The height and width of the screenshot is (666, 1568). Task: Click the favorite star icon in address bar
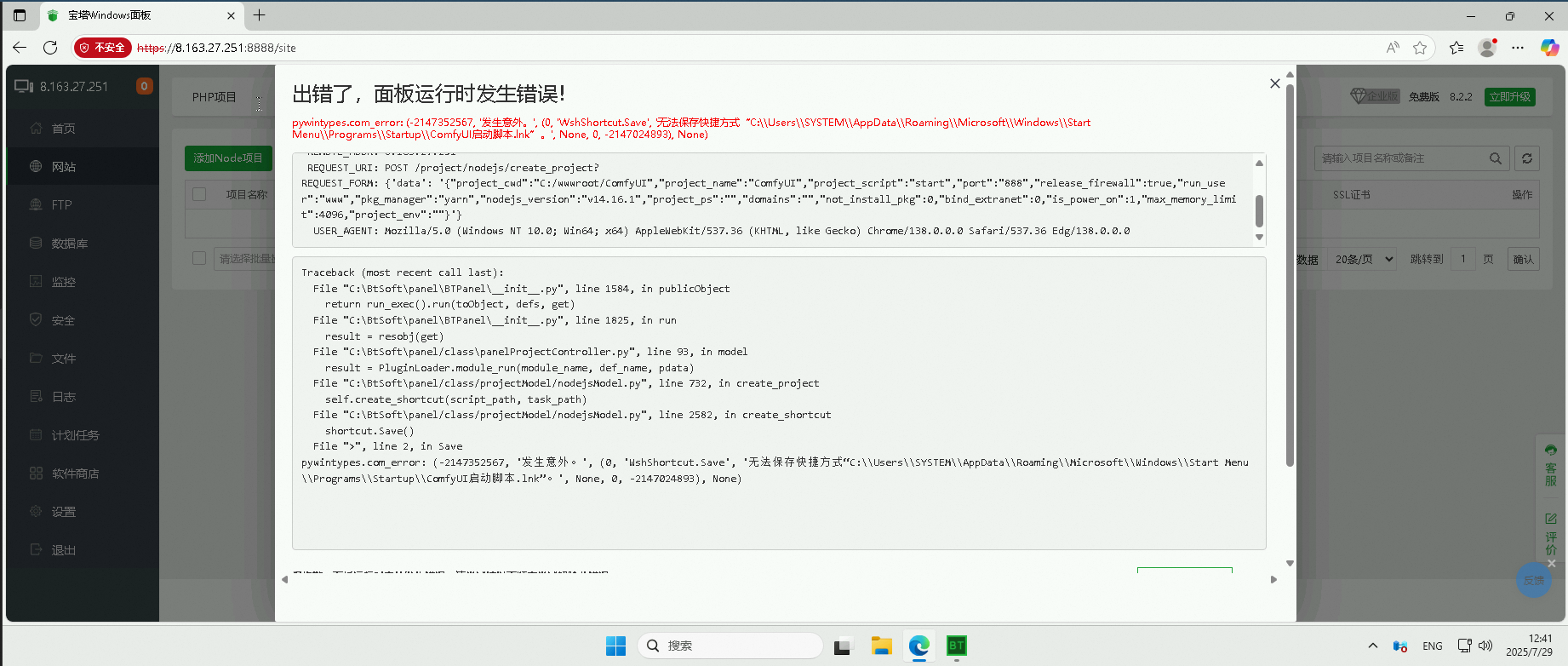[1420, 48]
